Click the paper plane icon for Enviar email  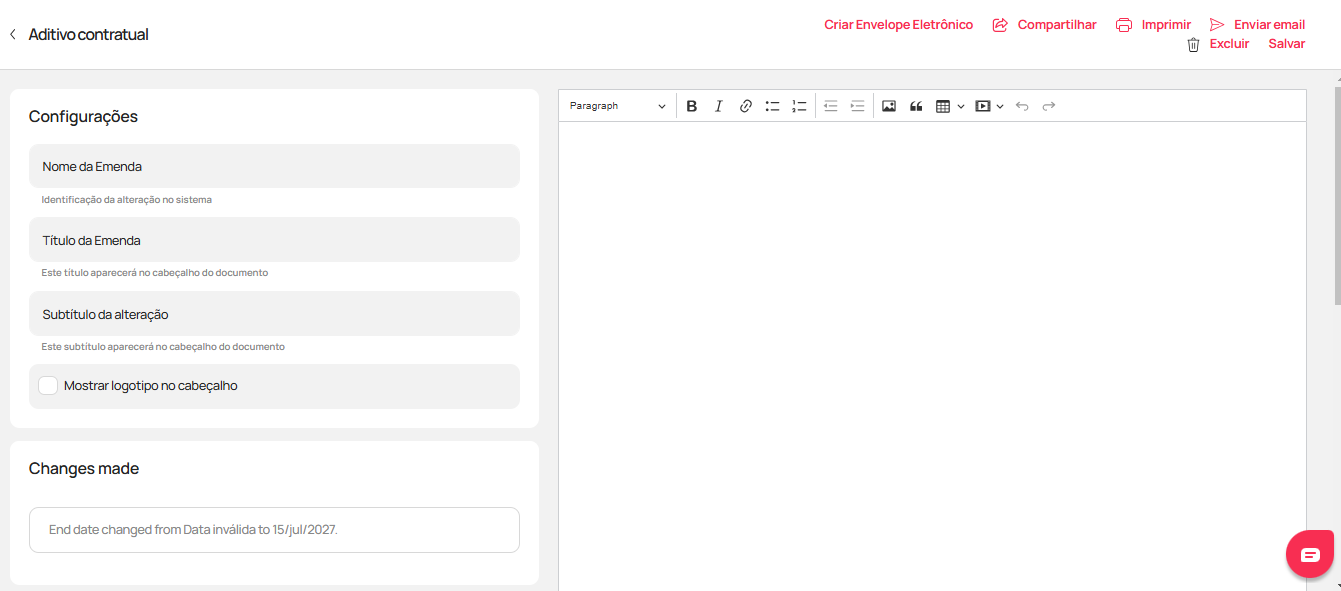pos(1217,25)
